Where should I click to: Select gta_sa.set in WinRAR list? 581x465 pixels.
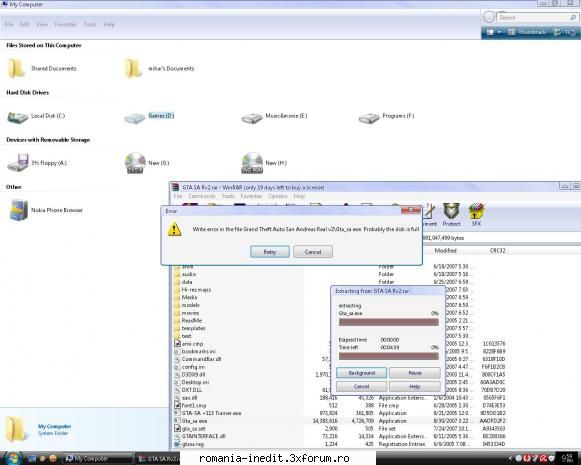193,429
